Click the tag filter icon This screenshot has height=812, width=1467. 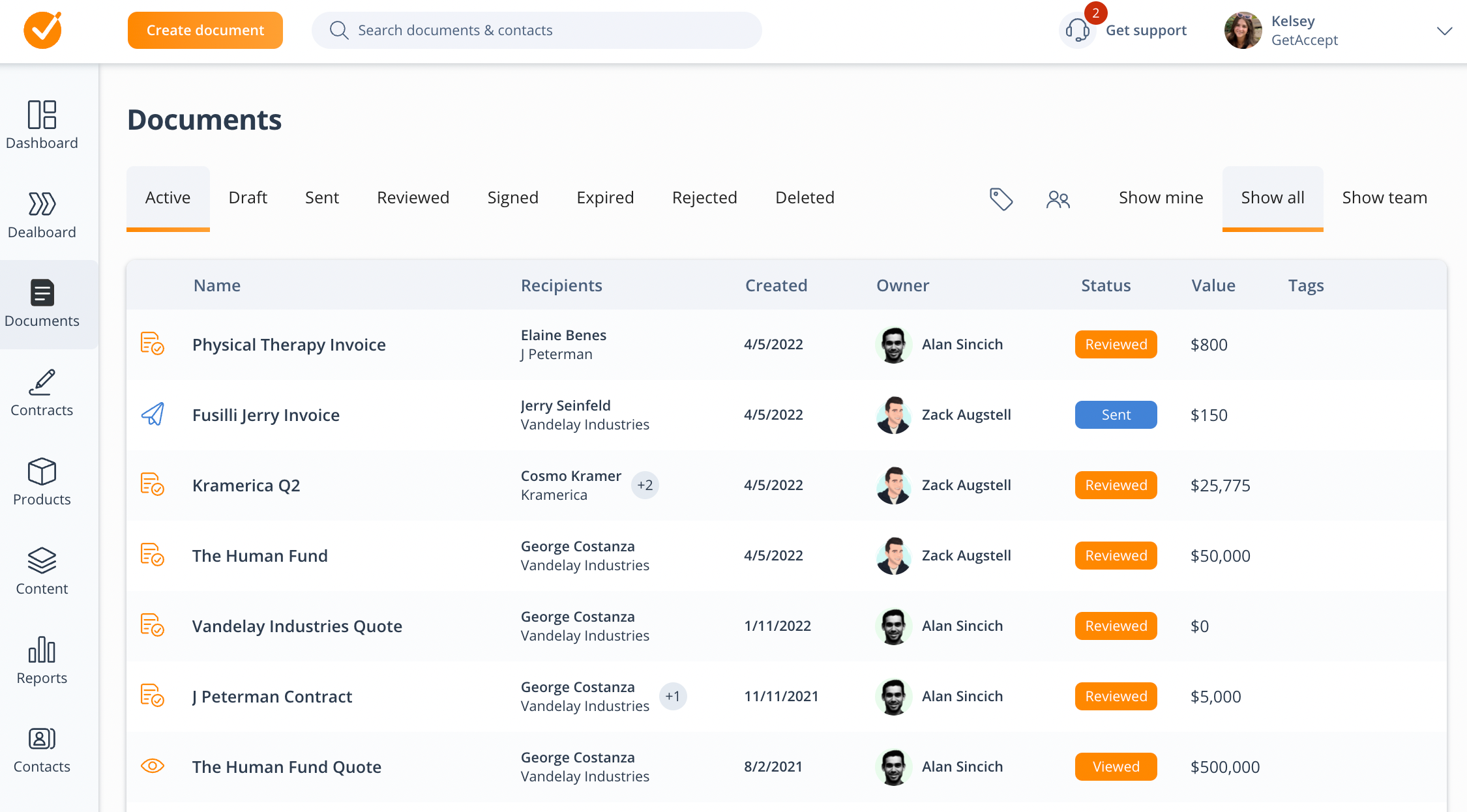(1001, 199)
